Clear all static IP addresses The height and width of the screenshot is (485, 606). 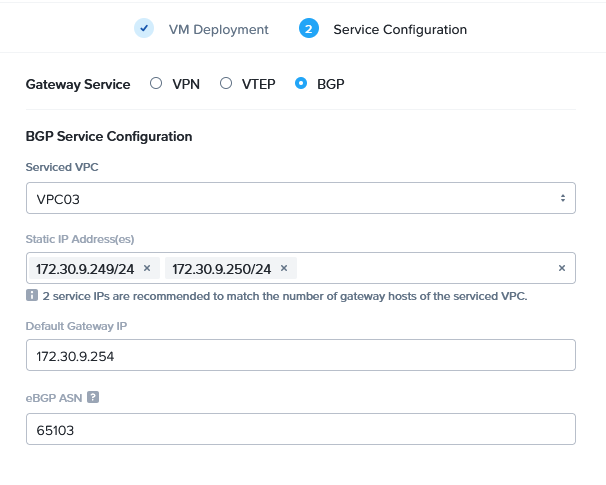[x=561, y=268]
